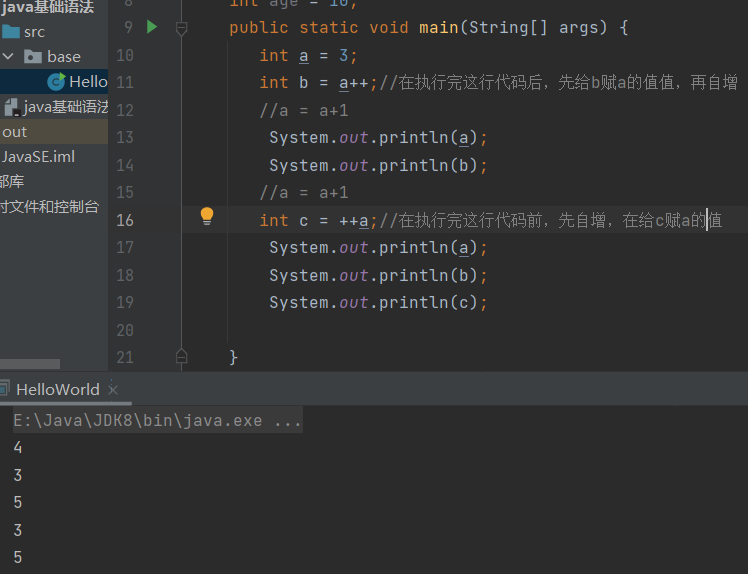Click the HelloWorld tab icon
748x574 pixels.
pos(4,388)
